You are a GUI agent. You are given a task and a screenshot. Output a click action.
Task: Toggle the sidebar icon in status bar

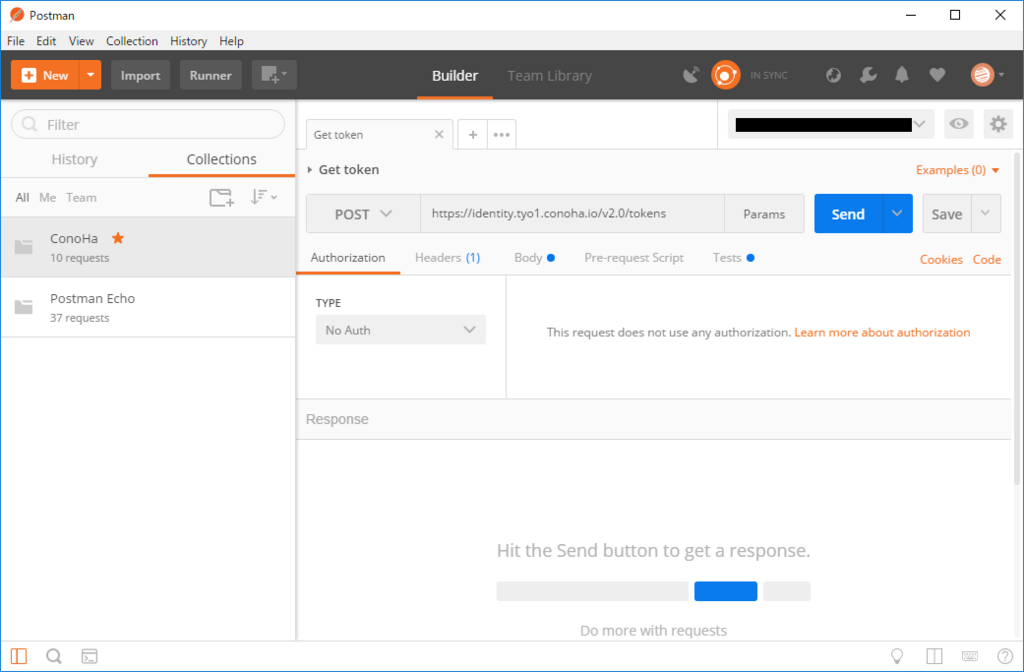19,656
